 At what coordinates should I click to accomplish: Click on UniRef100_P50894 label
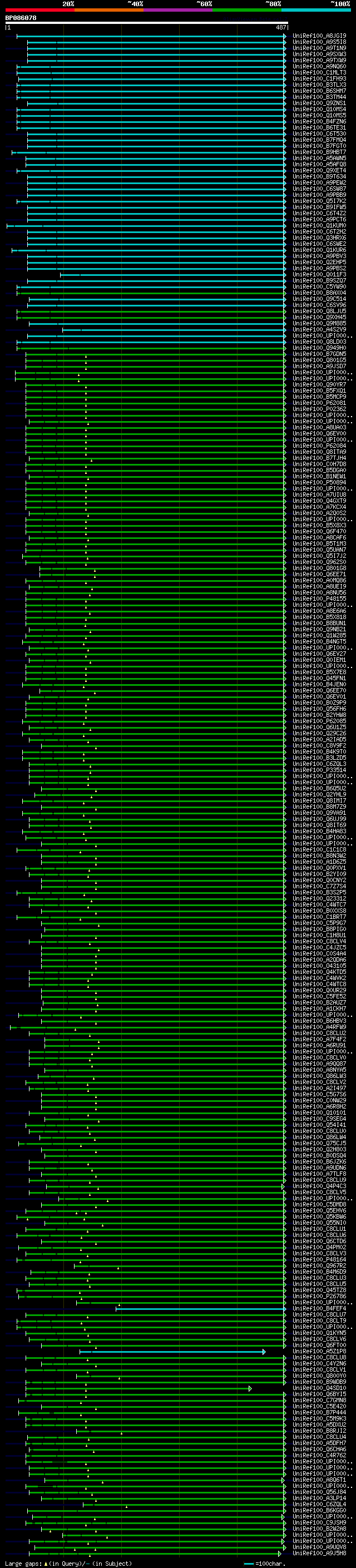click(319, 482)
